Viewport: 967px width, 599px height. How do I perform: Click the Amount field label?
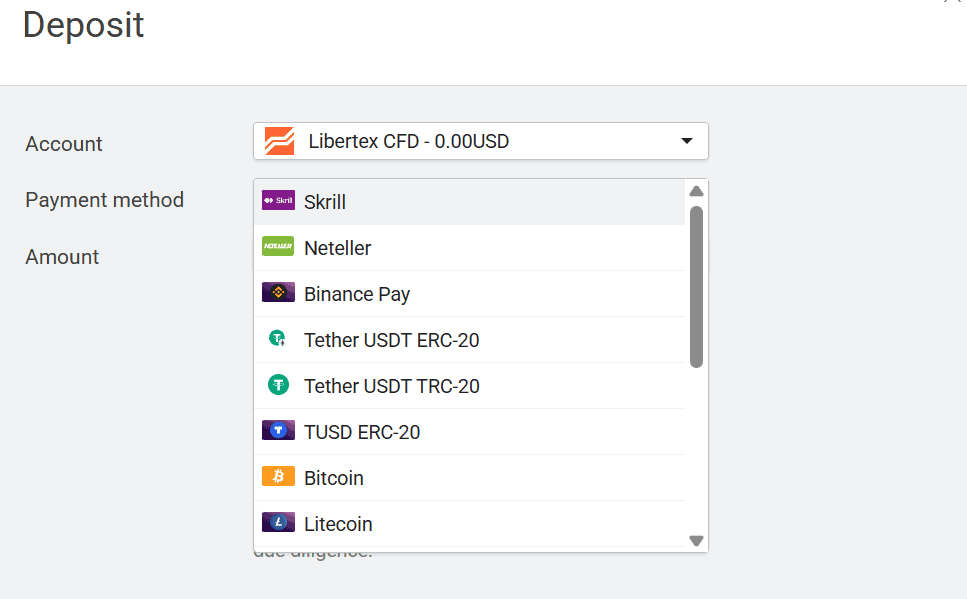pos(62,257)
